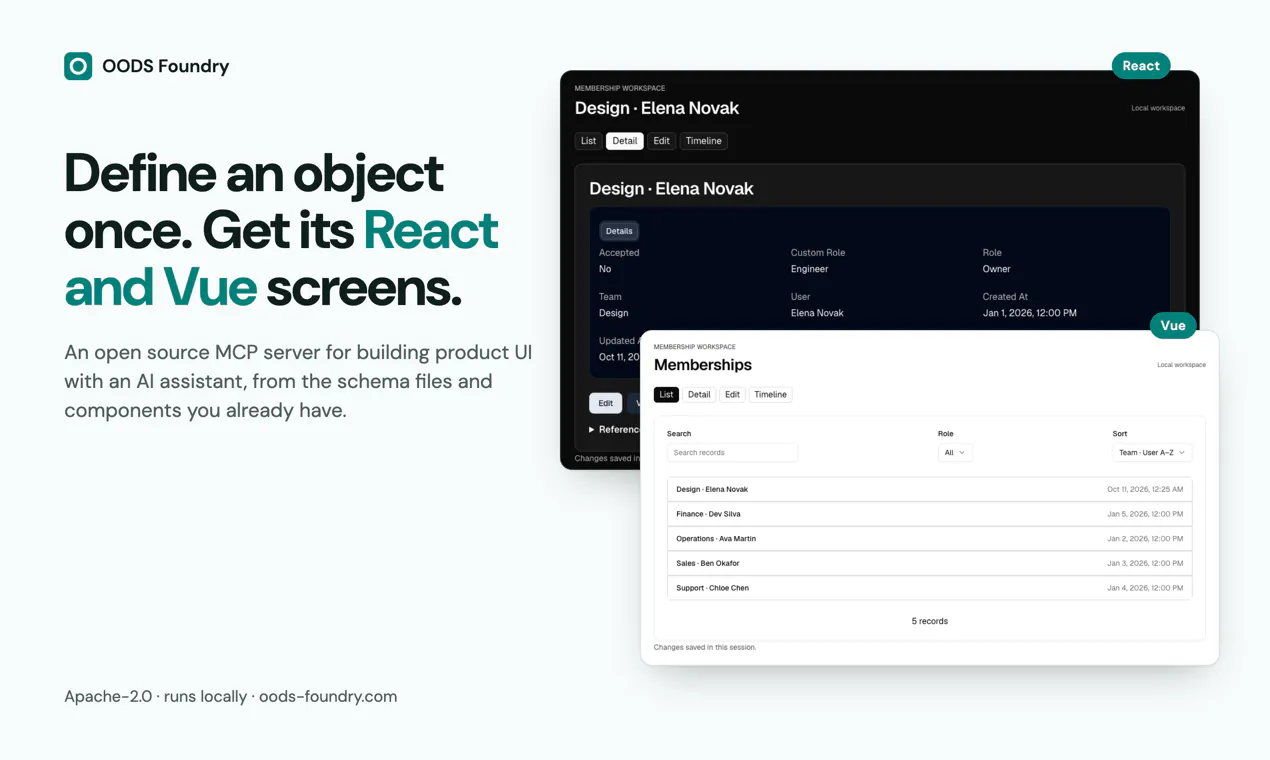This screenshot has width=1270, height=760.
Task: Click the Vue badge above the Memberships window
Action: click(1173, 325)
